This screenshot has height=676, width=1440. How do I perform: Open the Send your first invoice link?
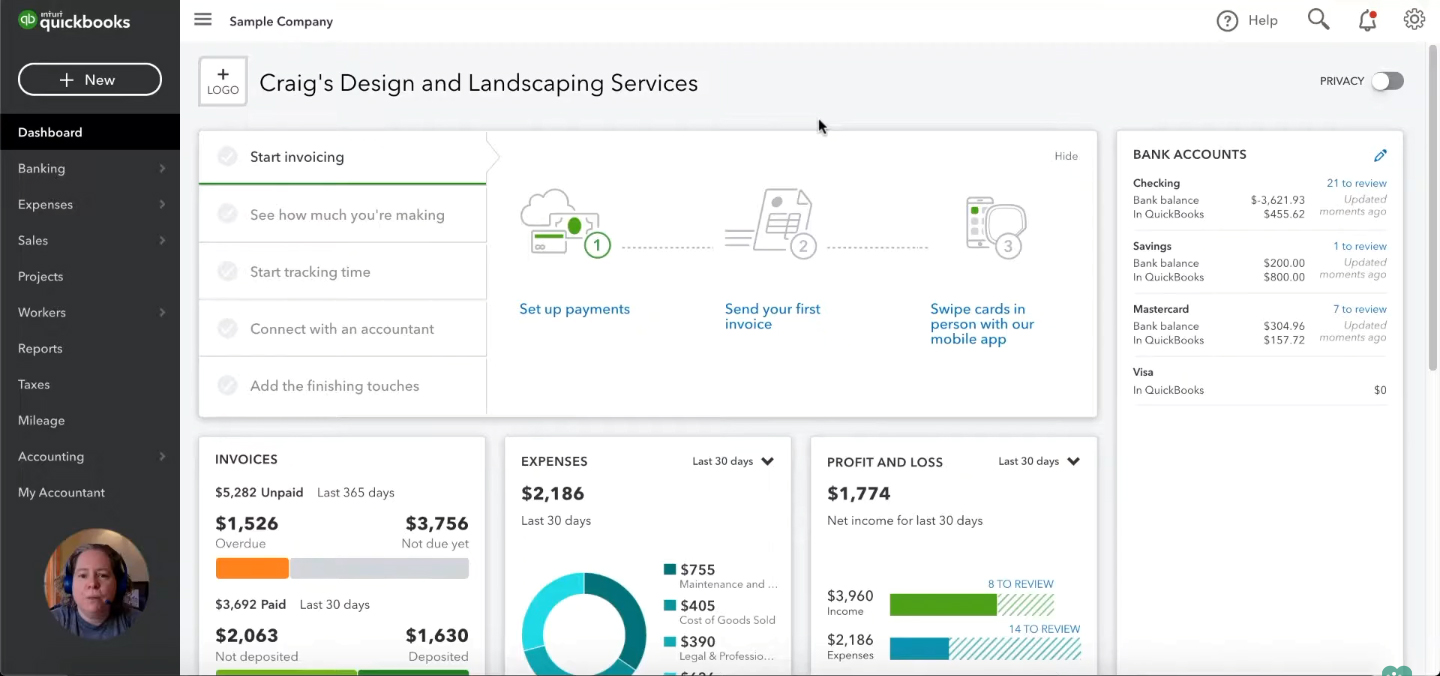pyautogui.click(x=772, y=316)
